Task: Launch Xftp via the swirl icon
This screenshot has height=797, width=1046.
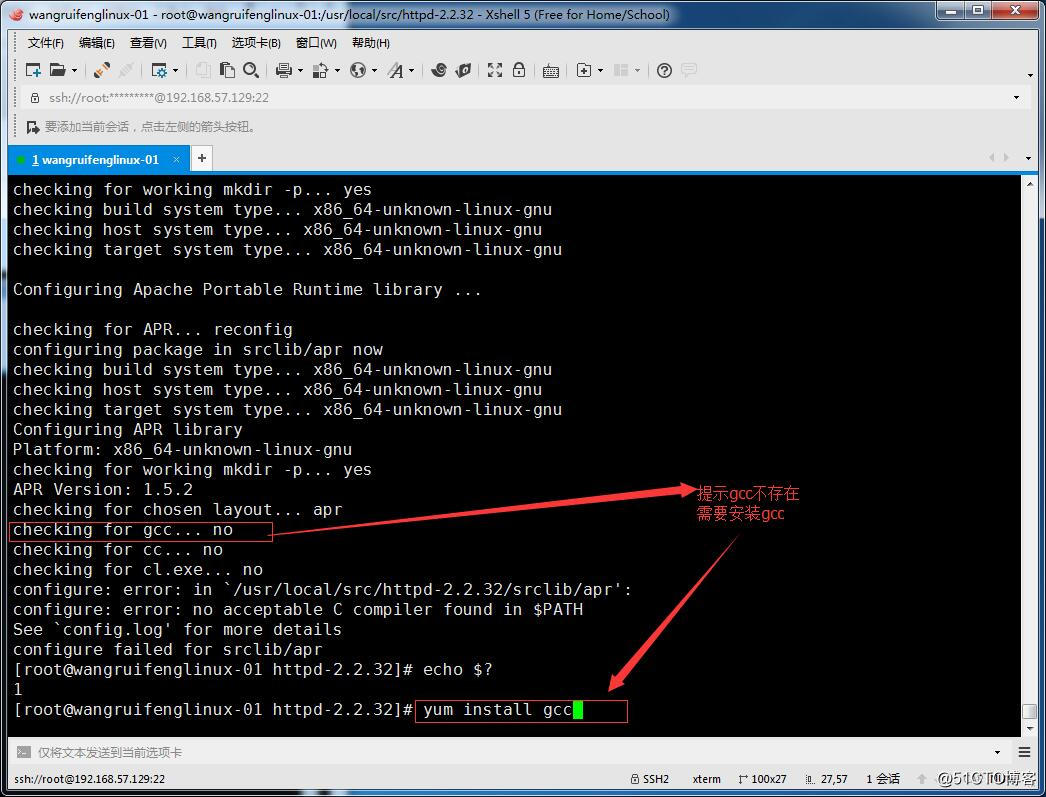Action: click(x=439, y=70)
